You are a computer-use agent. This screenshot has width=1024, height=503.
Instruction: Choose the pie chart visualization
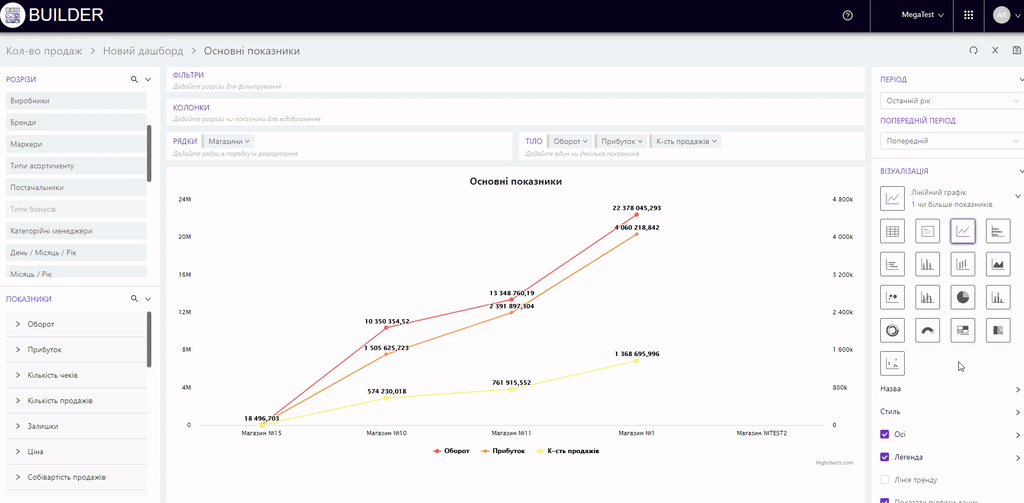click(963, 297)
